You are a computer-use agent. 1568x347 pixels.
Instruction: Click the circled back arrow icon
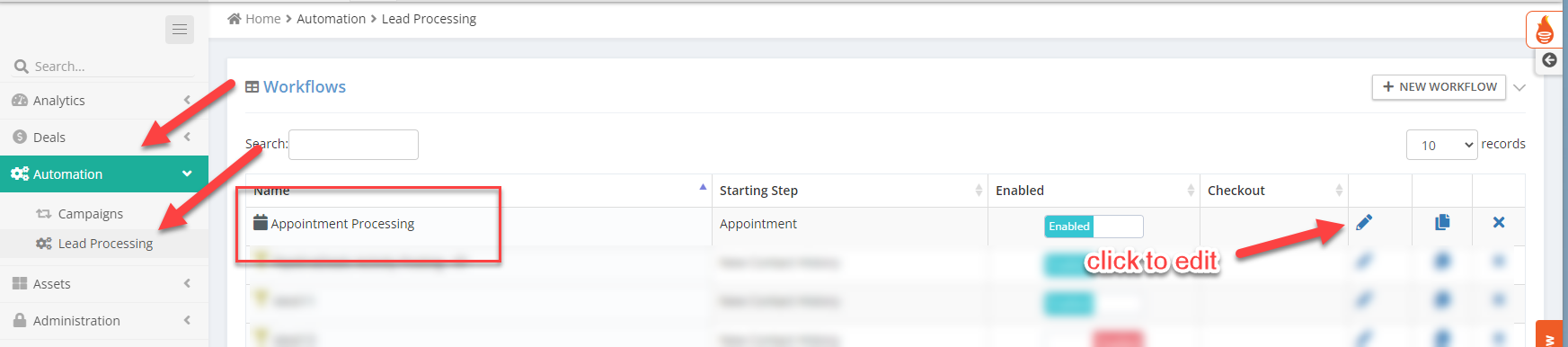(x=1549, y=61)
